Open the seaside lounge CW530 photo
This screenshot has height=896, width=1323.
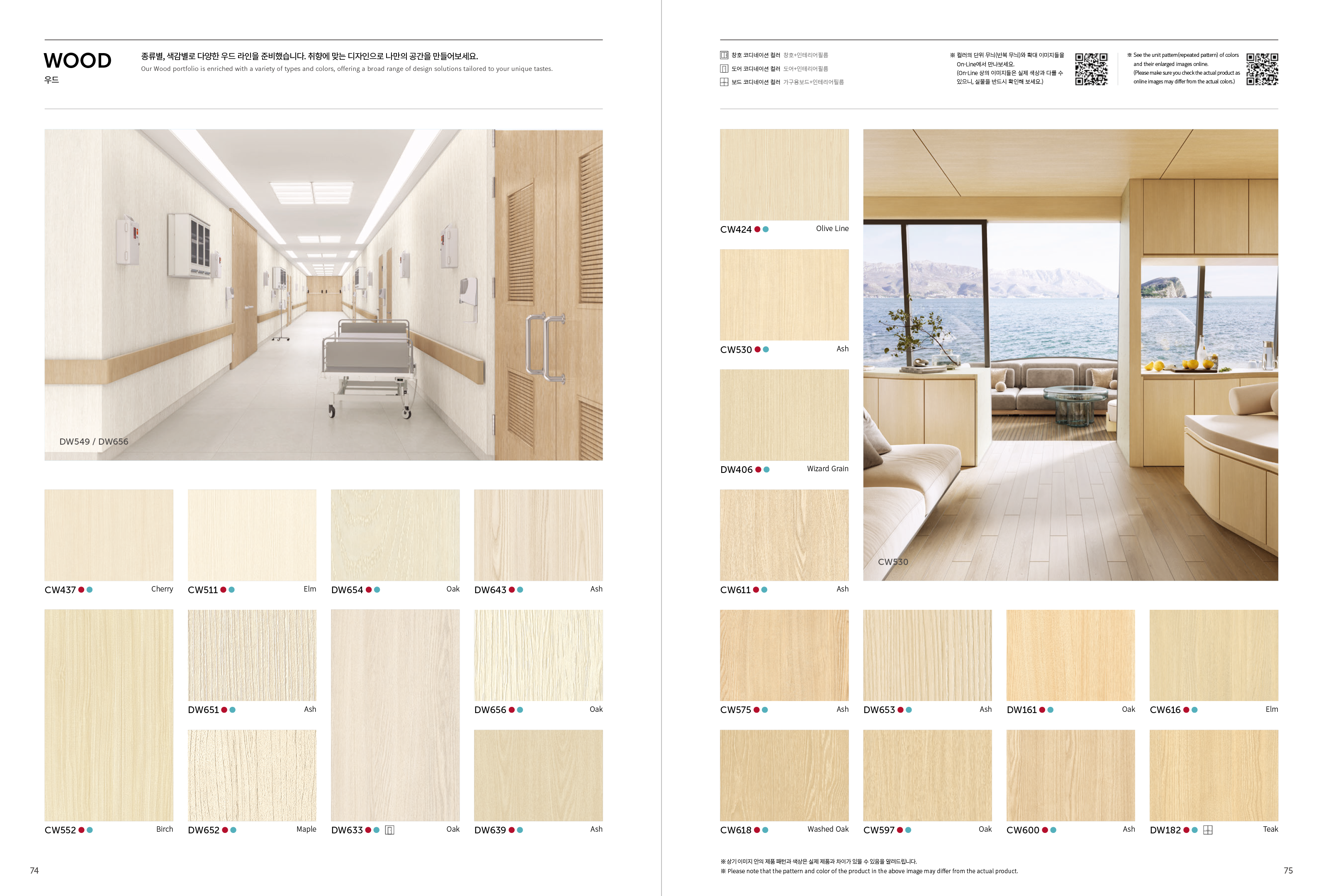pos(1070,355)
